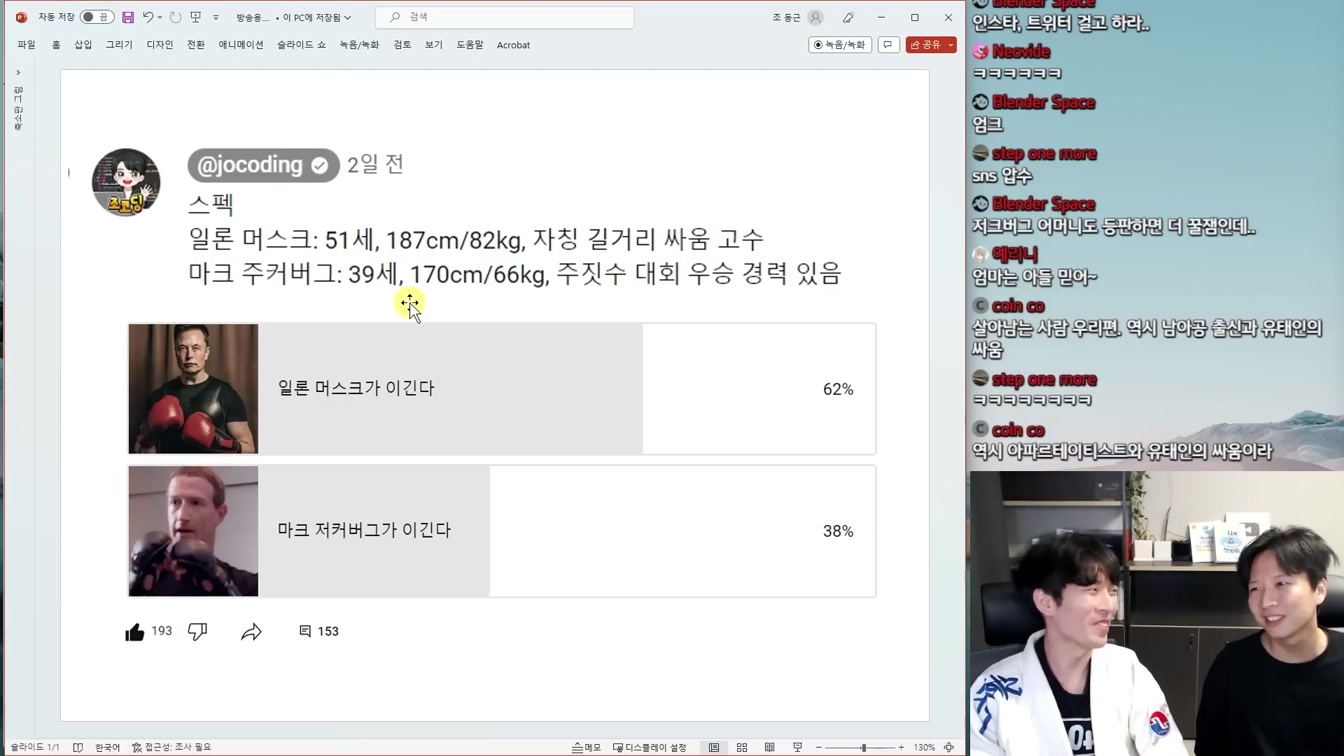Click the search box (검색)
Screen dimensions: 1344x756
click(504, 17)
